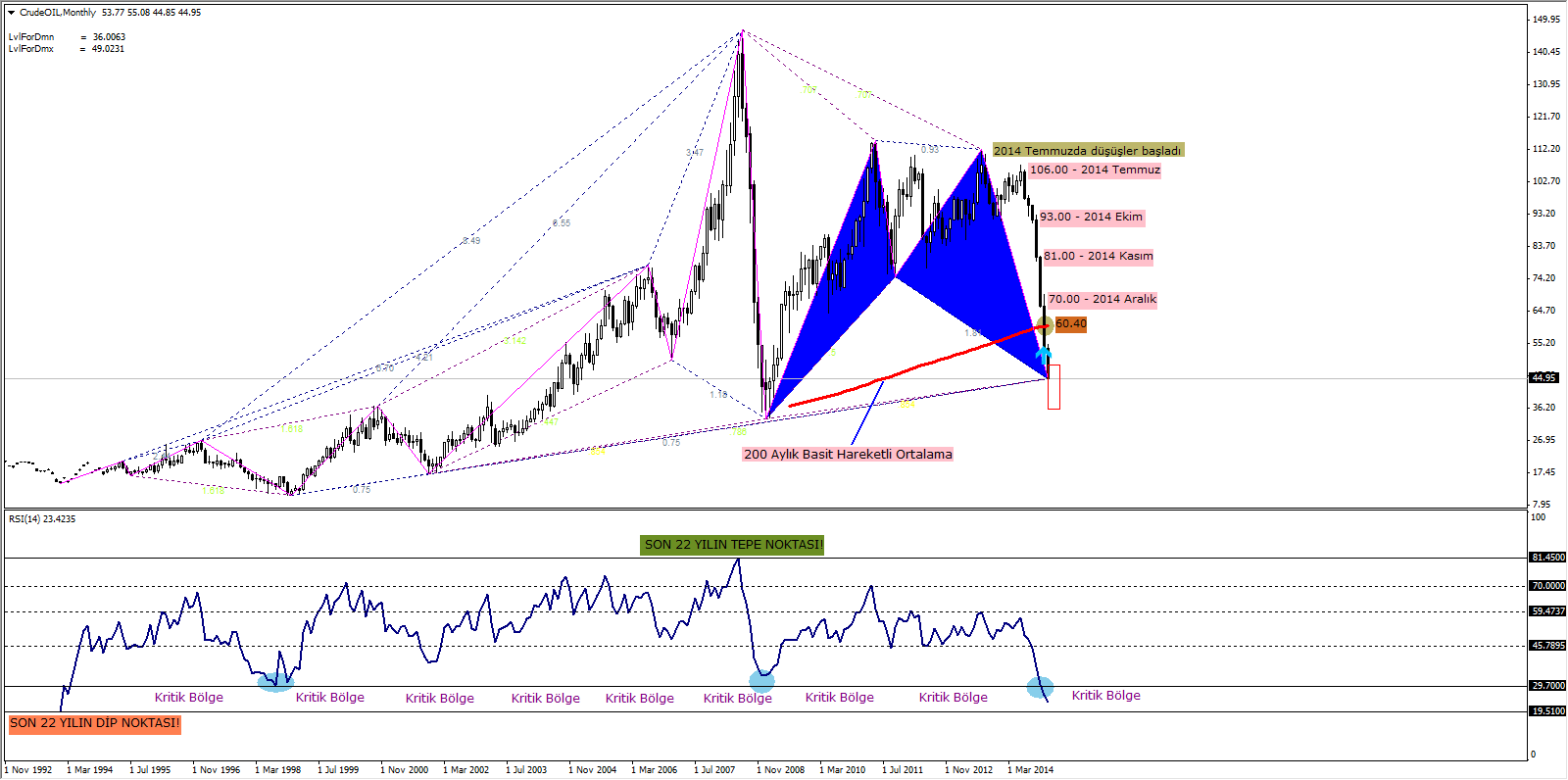Screen dimensions: 1568x780
Task: Open the CrudeOIL,Monthly chart dropdown arrow
Action: click(x=12, y=13)
